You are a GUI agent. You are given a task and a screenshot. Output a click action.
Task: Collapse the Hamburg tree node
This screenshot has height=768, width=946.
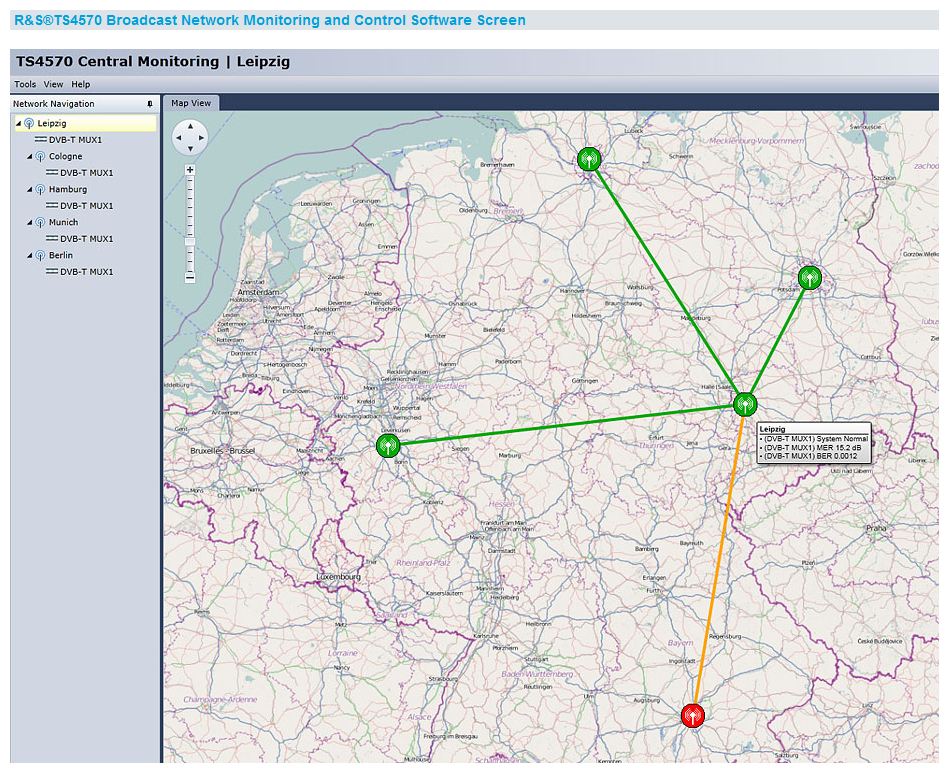pos(30,189)
